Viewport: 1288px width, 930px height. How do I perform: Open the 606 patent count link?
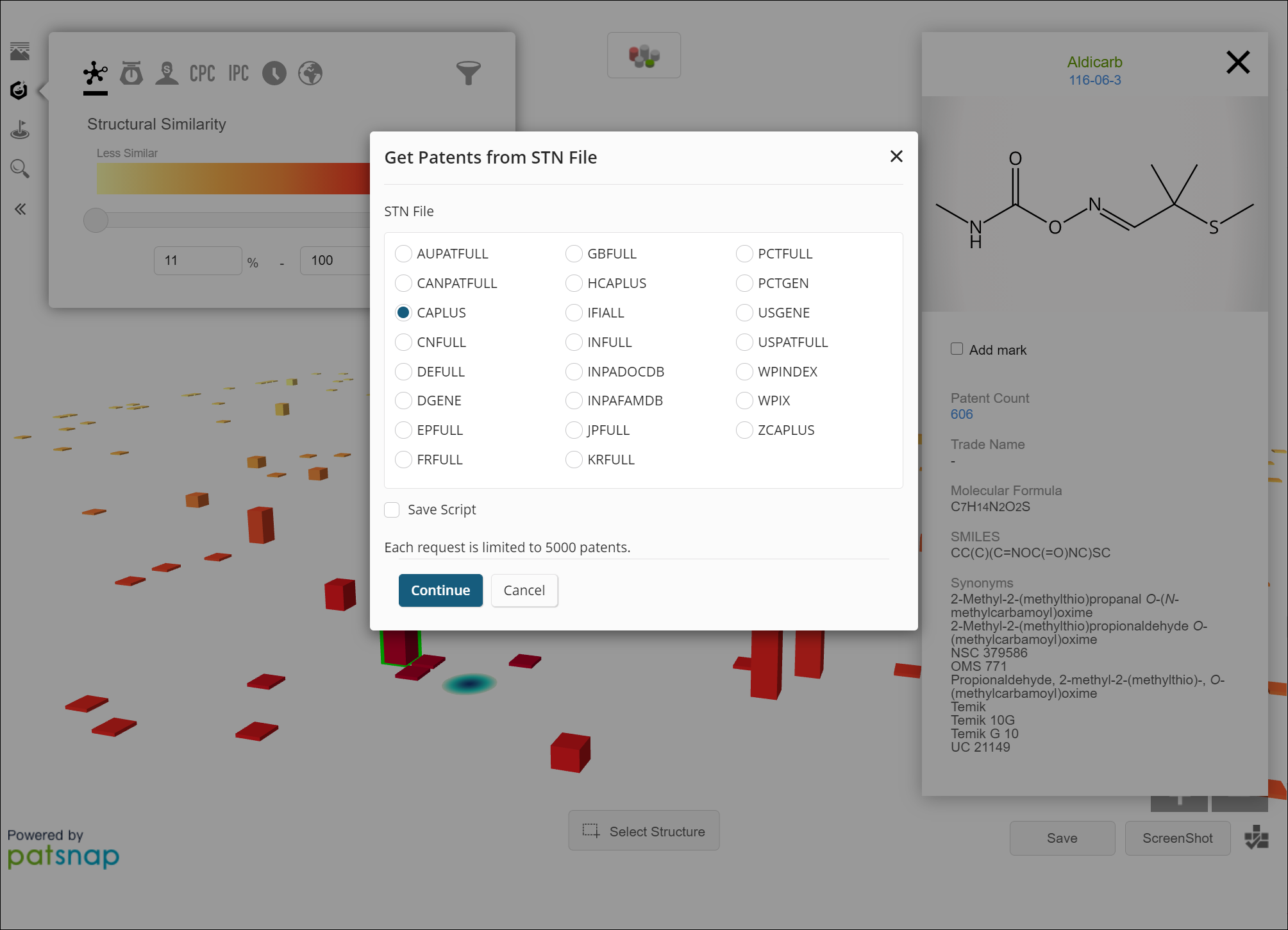tap(962, 414)
